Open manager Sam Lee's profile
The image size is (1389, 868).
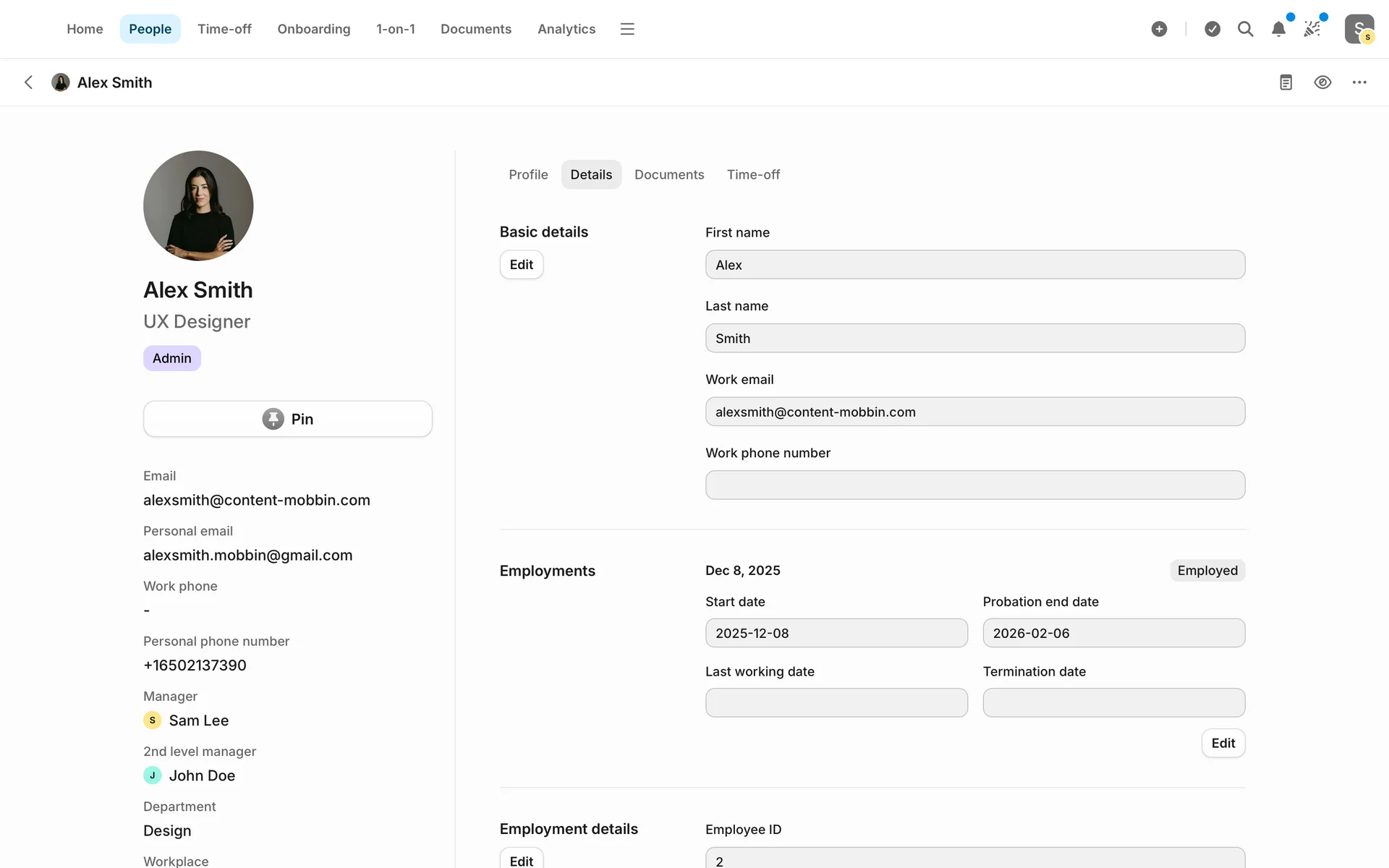pyautogui.click(x=198, y=720)
